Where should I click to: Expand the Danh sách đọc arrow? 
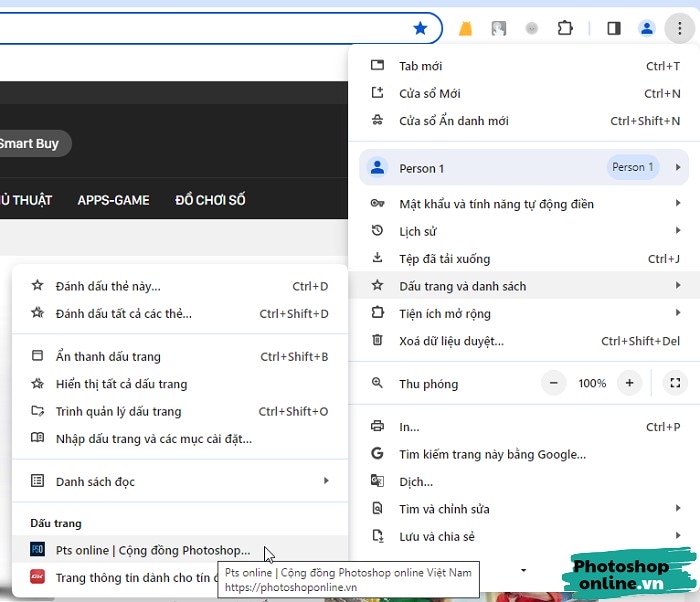(326, 481)
